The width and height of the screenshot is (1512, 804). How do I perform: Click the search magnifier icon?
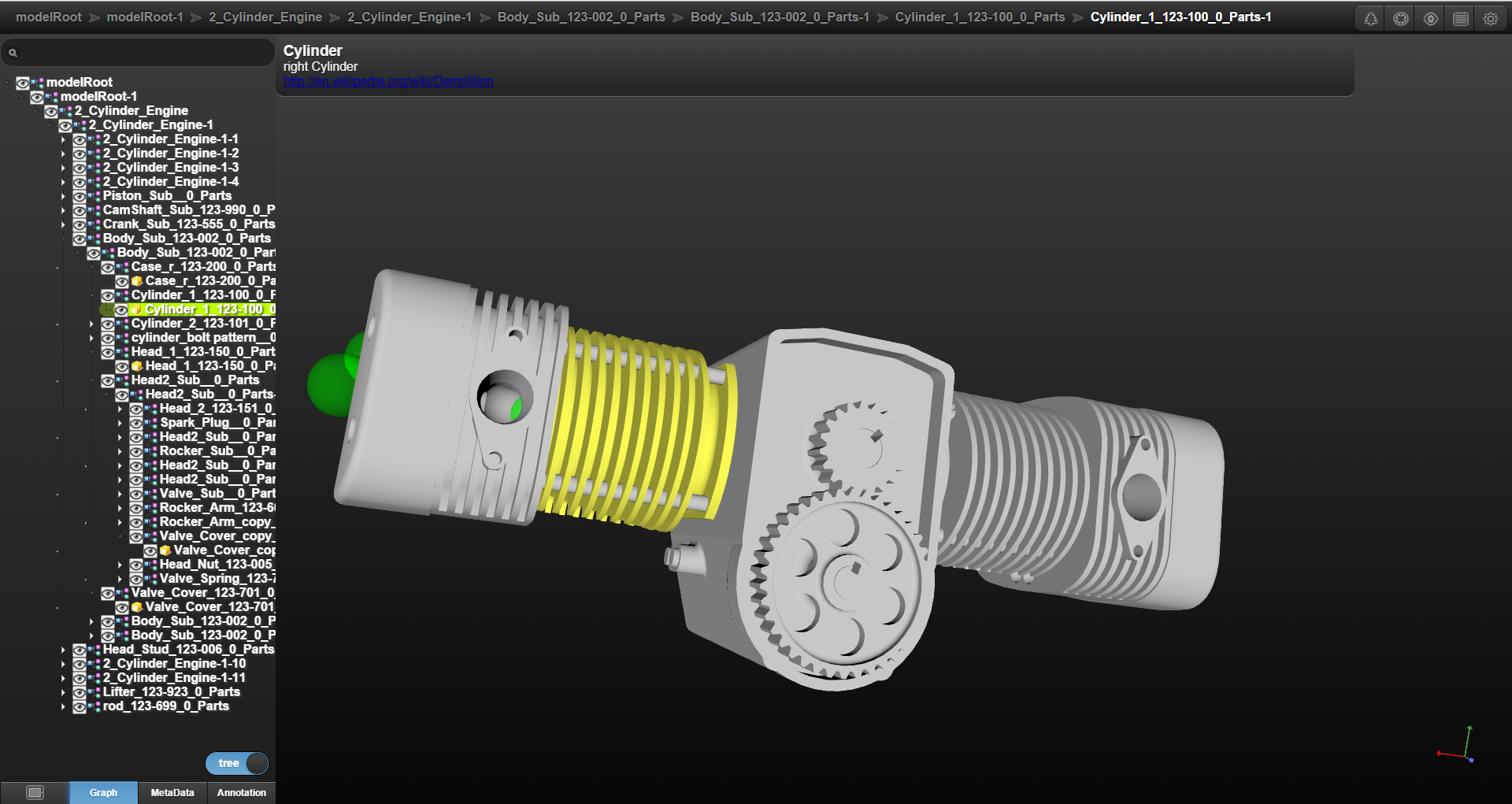[13, 53]
